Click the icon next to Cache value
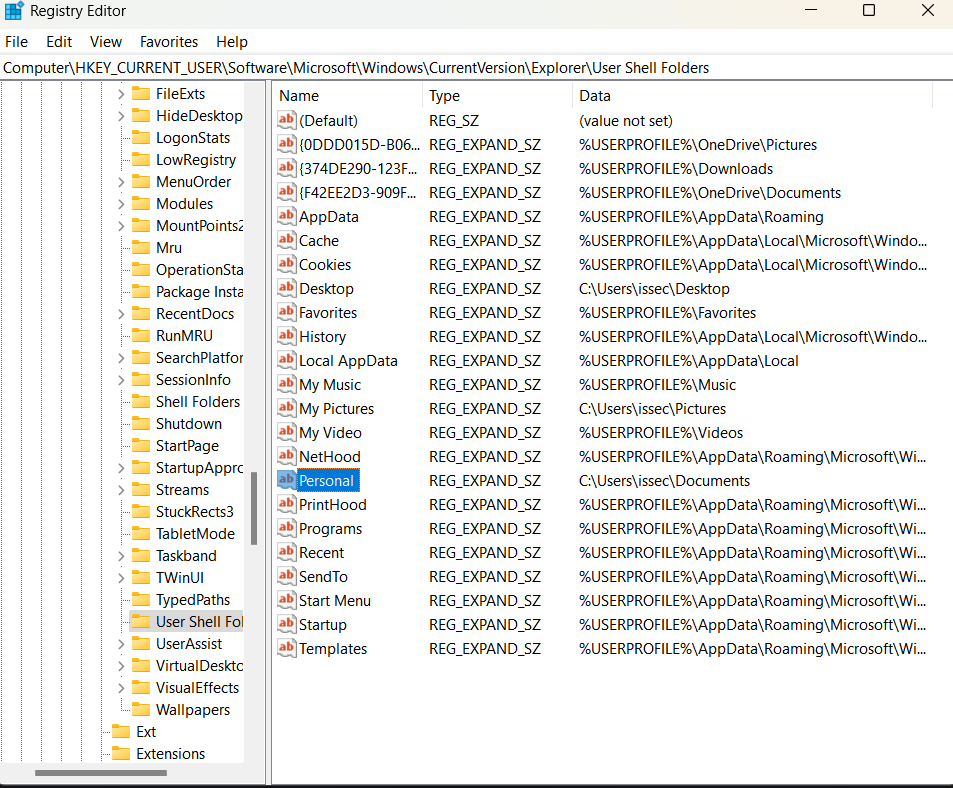Screen dimensions: 953x788 (x=286, y=240)
